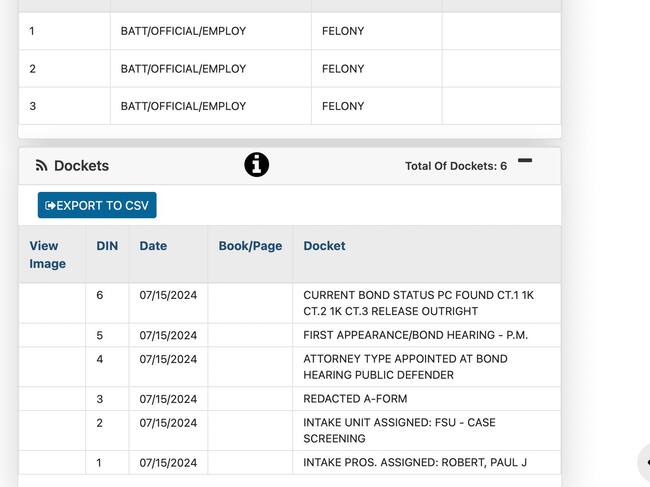Click the info icon beside Dockets
This screenshot has width=650, height=487.
coord(257,165)
